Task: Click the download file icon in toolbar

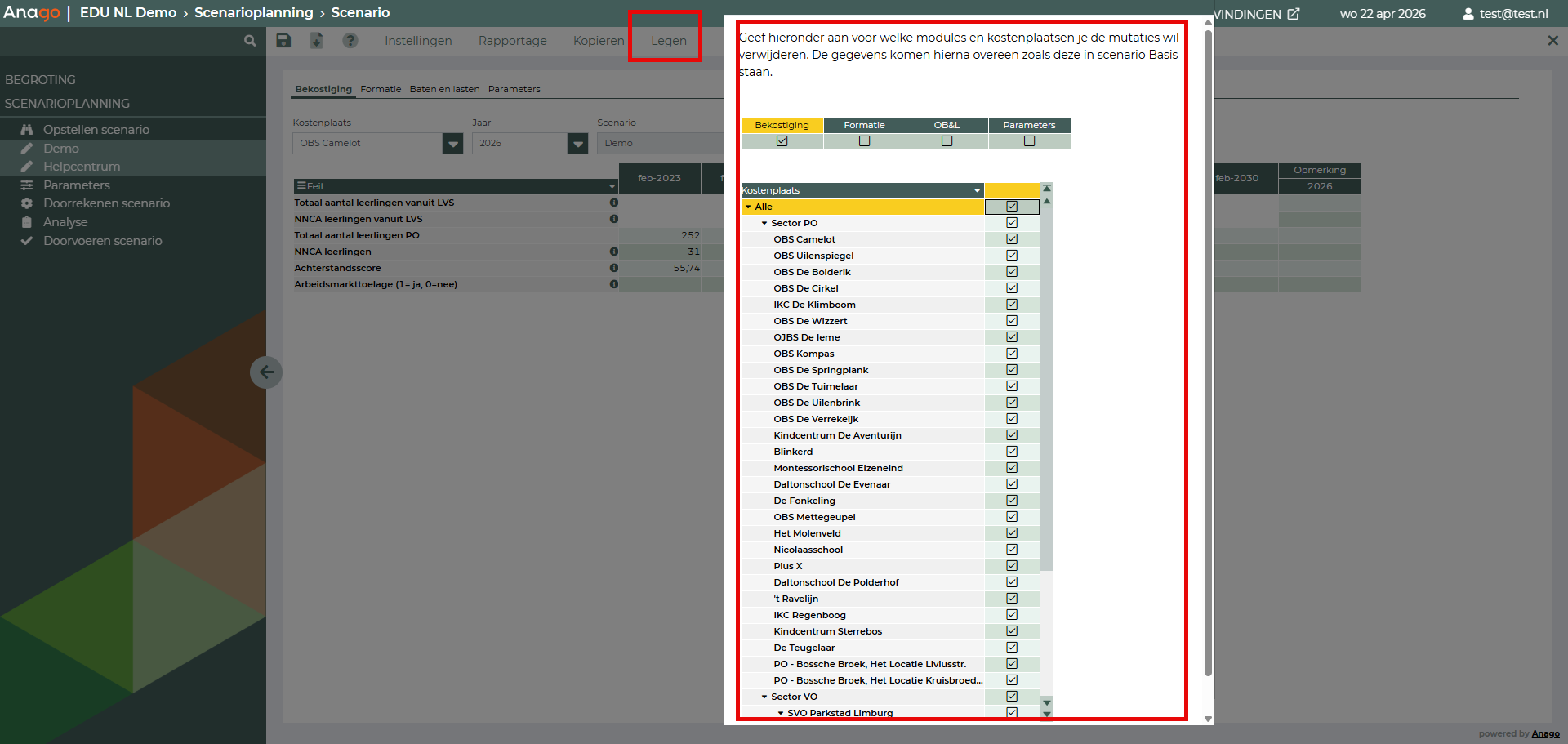Action: pyautogui.click(x=317, y=41)
